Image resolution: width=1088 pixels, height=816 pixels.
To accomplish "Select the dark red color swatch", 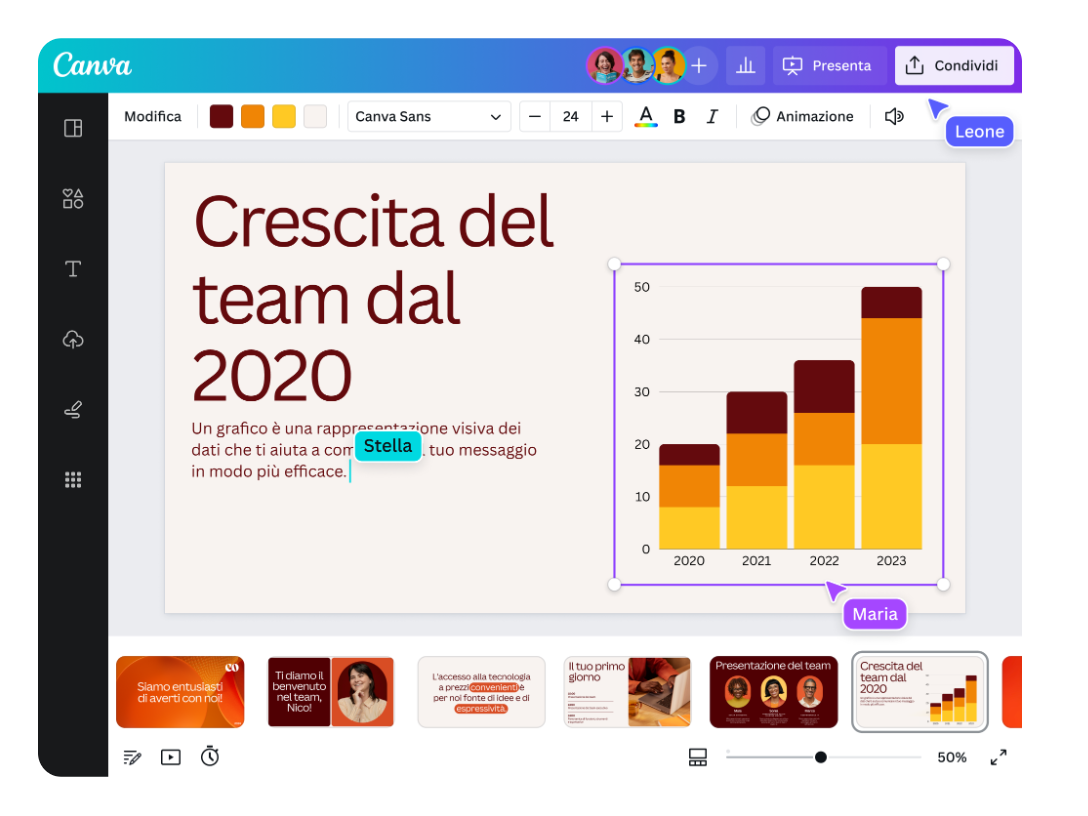I will pos(220,116).
